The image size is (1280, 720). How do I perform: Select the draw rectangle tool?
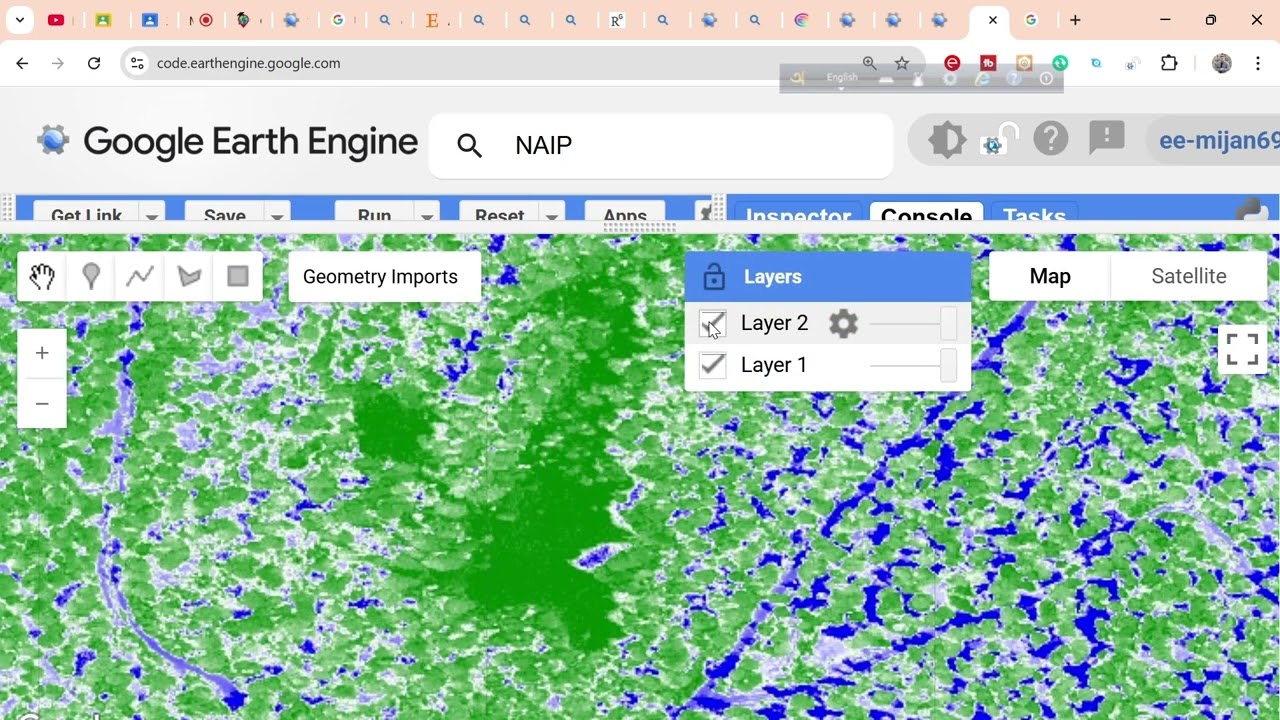tap(238, 276)
